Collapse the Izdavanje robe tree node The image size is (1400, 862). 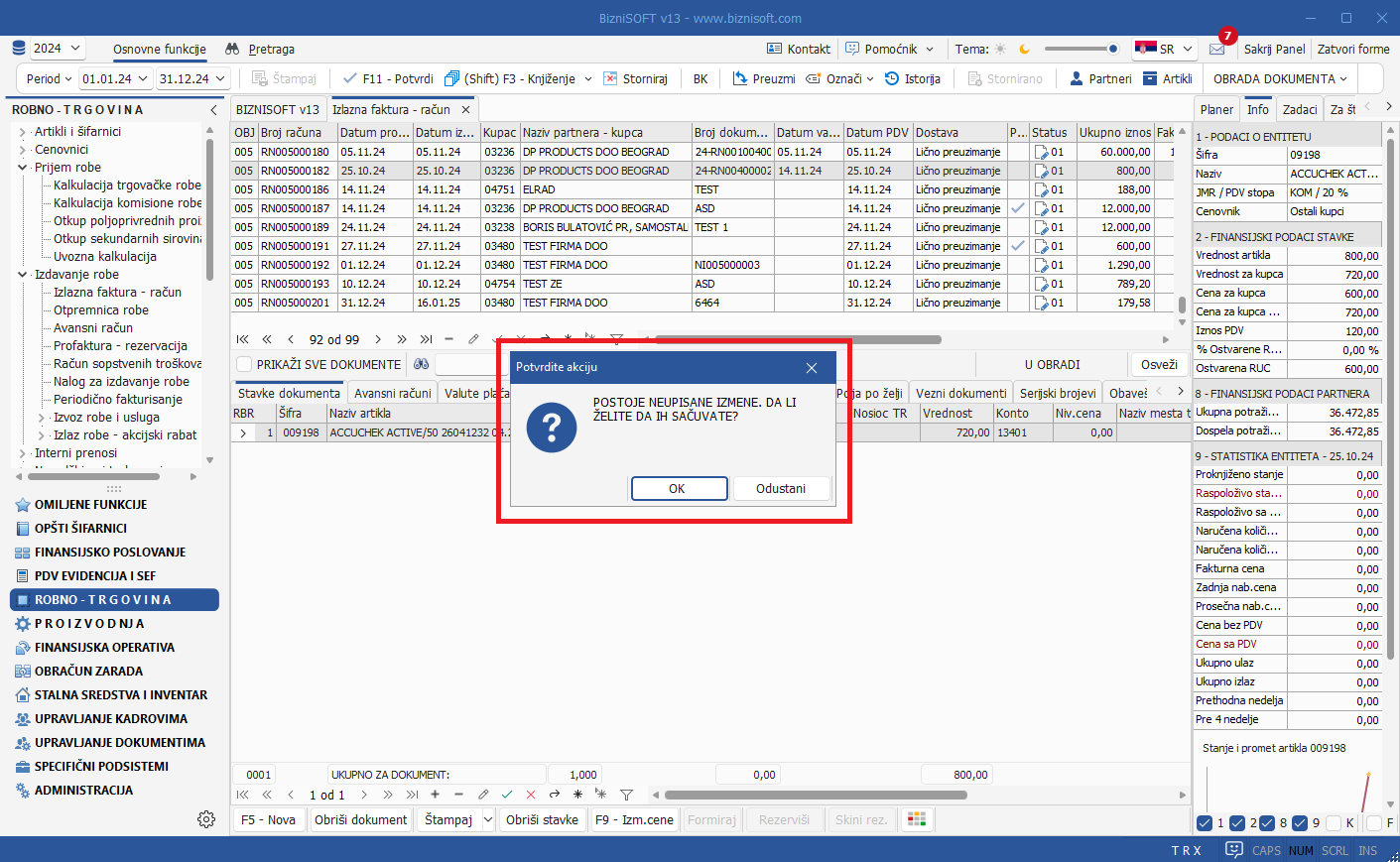pos(23,275)
